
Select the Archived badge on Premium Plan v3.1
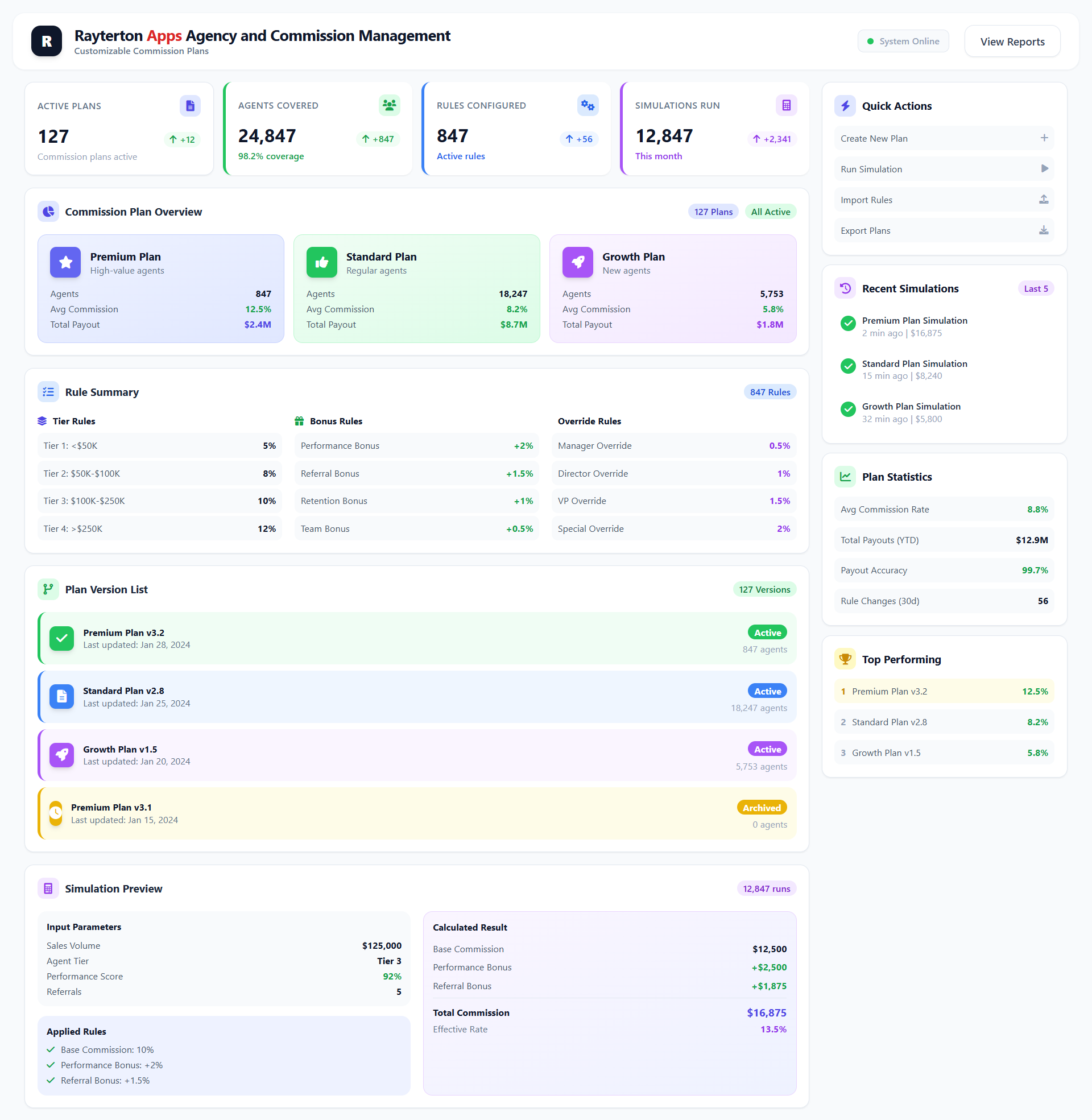(762, 807)
